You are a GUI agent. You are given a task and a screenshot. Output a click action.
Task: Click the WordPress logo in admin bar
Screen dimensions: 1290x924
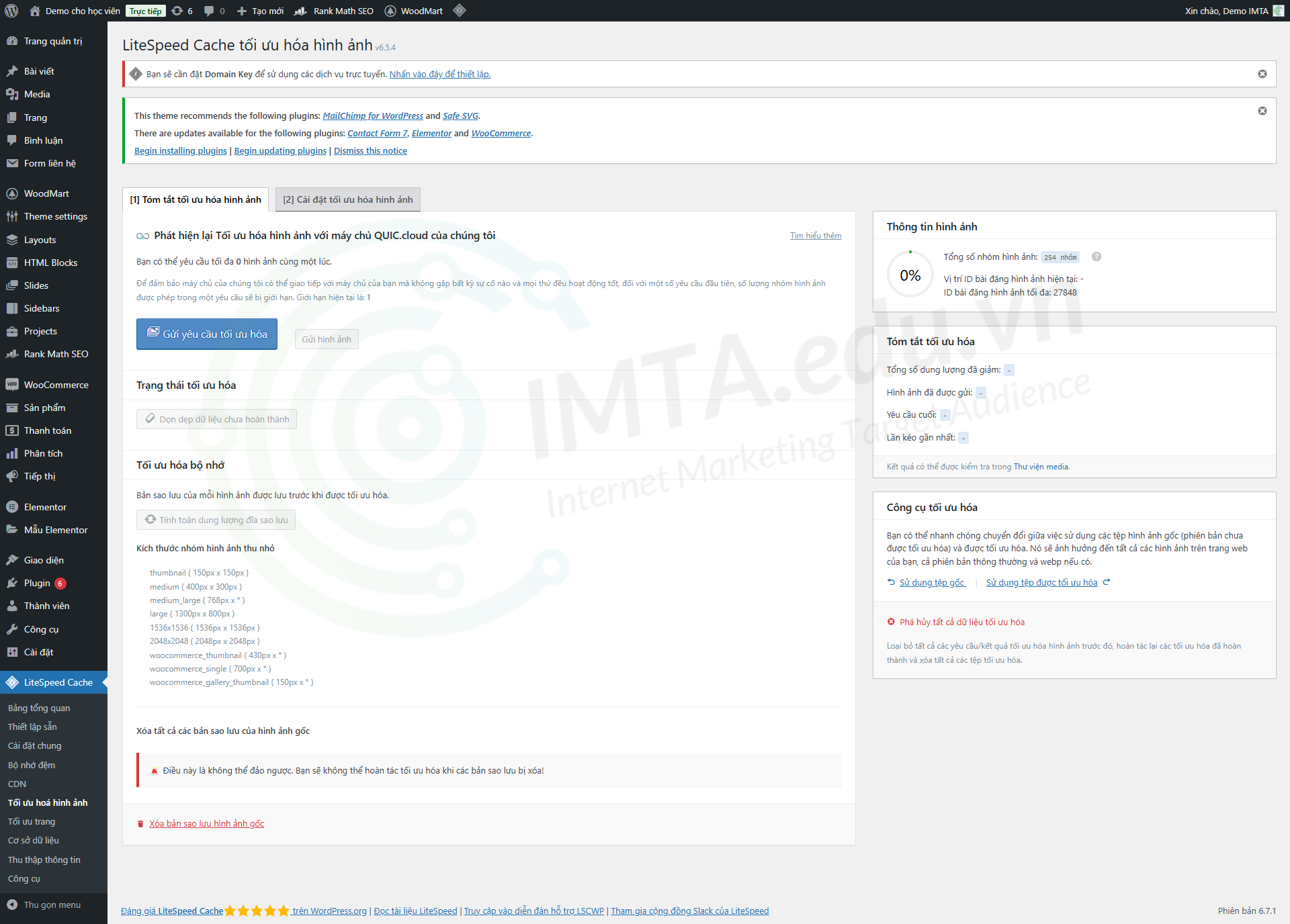[11, 11]
